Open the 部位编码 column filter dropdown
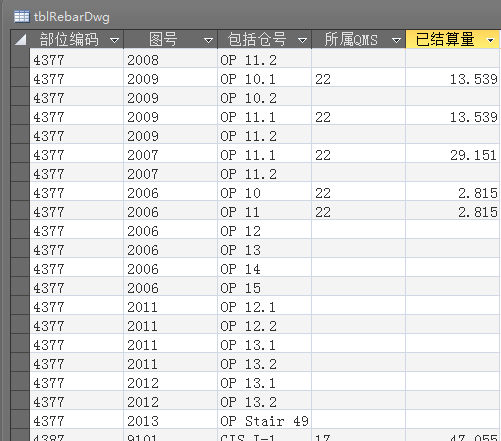The width and height of the screenshot is (501, 441). point(114,40)
